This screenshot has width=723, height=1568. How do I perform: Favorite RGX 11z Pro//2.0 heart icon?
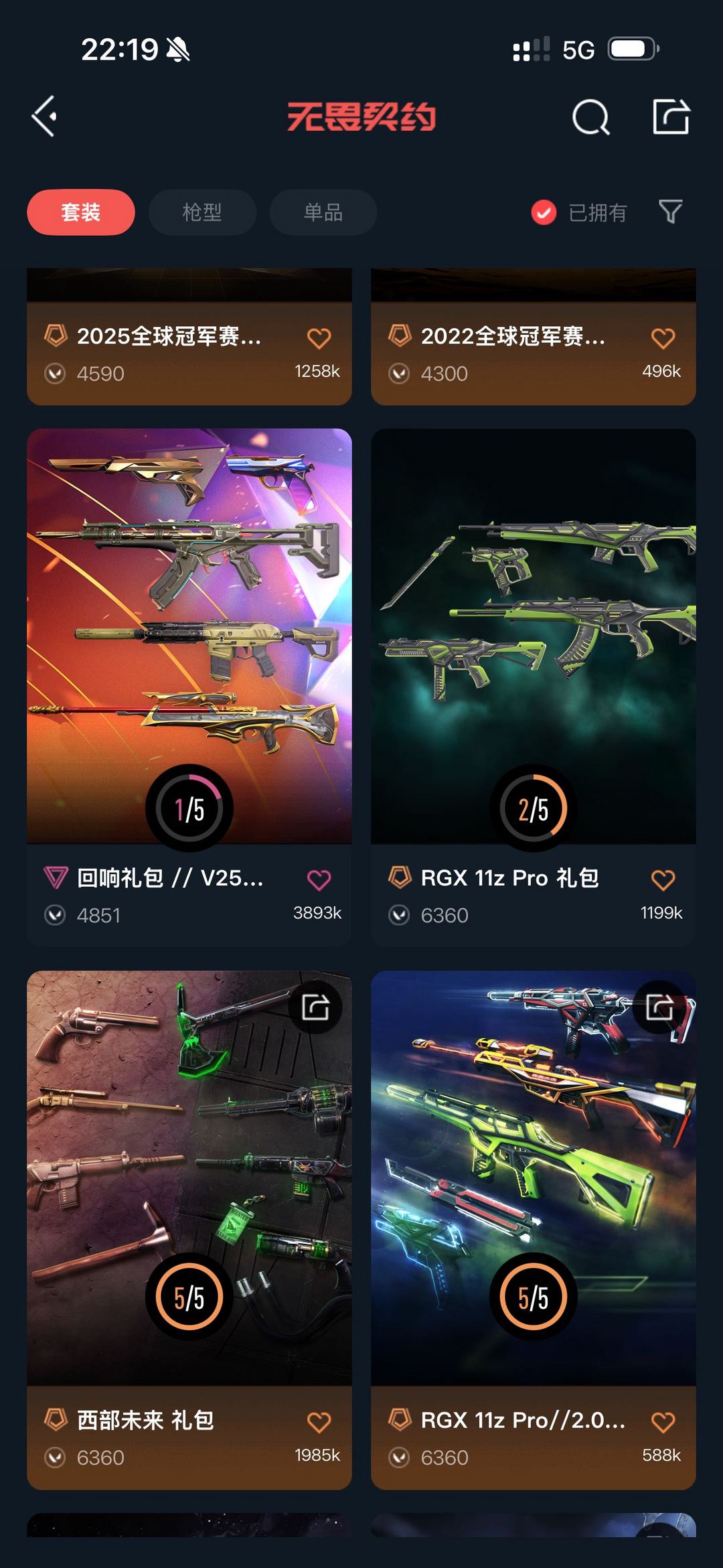click(x=663, y=1422)
